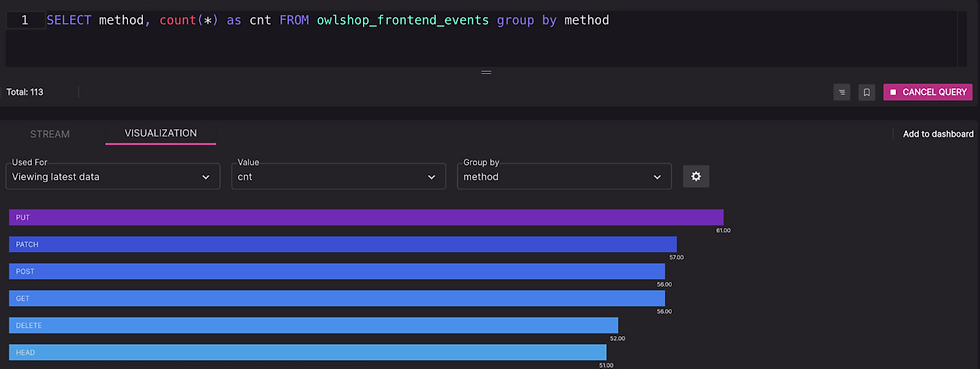Click the 61.00 value label
This screenshot has width=980, height=369.
(x=723, y=230)
